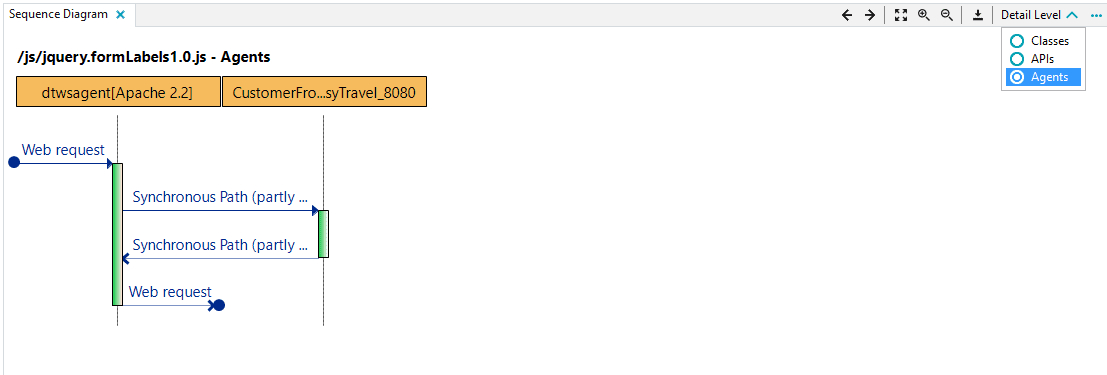Image resolution: width=1107 pixels, height=375 pixels.
Task: Click the first Synchronous Path call arrow
Action: [220, 210]
